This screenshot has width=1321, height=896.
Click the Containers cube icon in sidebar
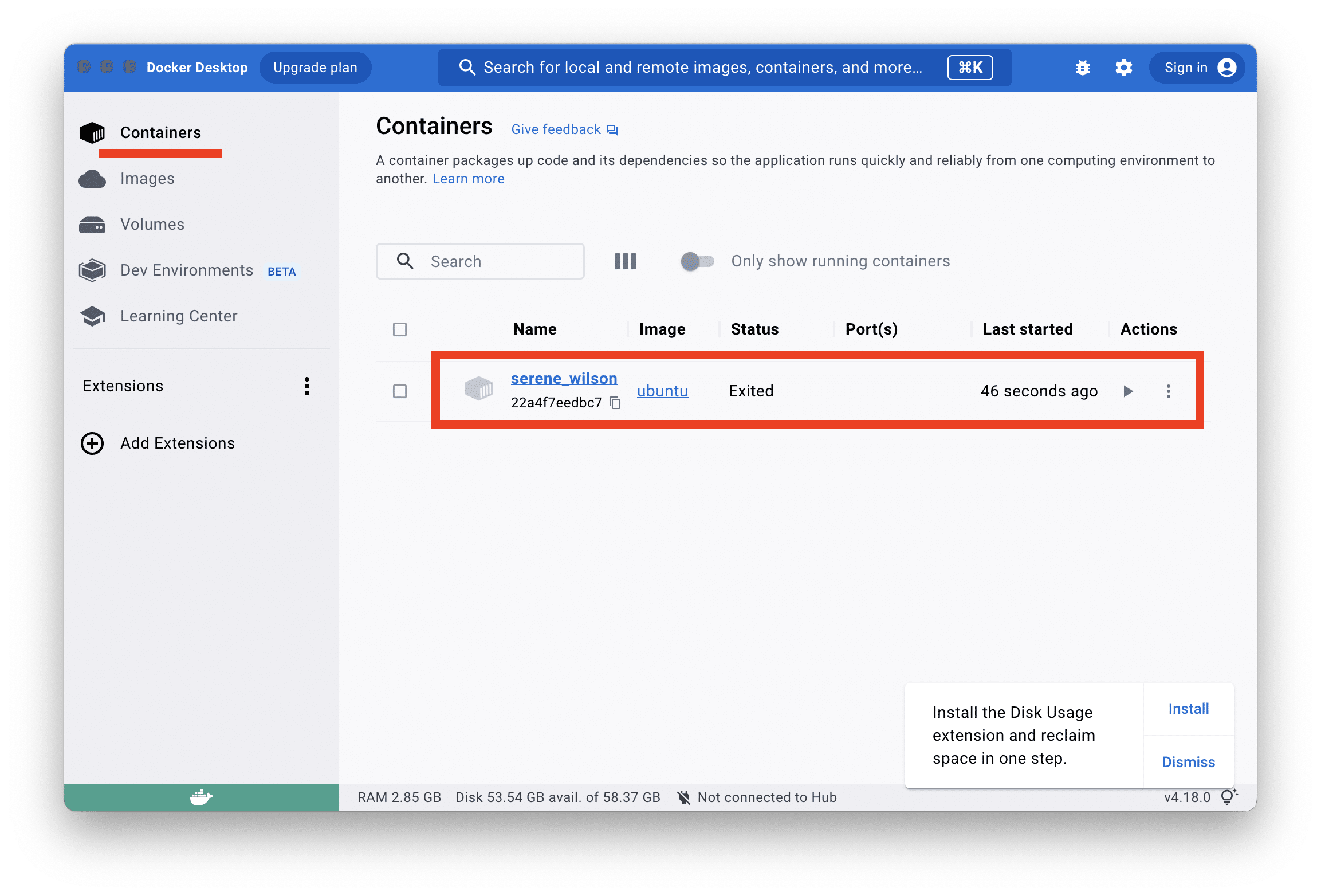(x=92, y=133)
